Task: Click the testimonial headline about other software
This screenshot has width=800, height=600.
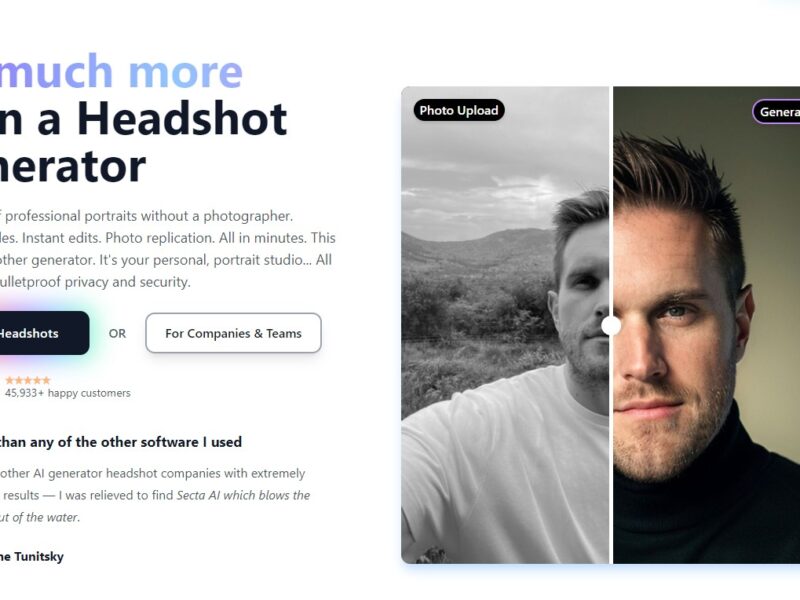Action: coord(120,442)
